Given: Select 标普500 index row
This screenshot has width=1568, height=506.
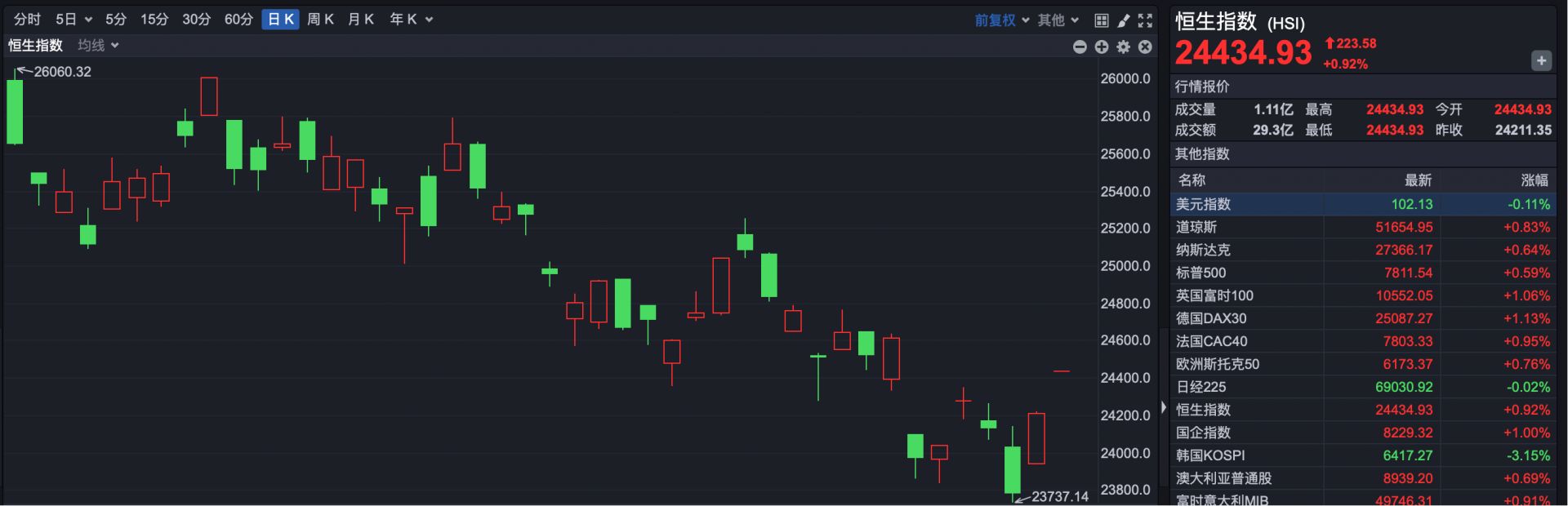Looking at the screenshot, I should coord(1363,273).
